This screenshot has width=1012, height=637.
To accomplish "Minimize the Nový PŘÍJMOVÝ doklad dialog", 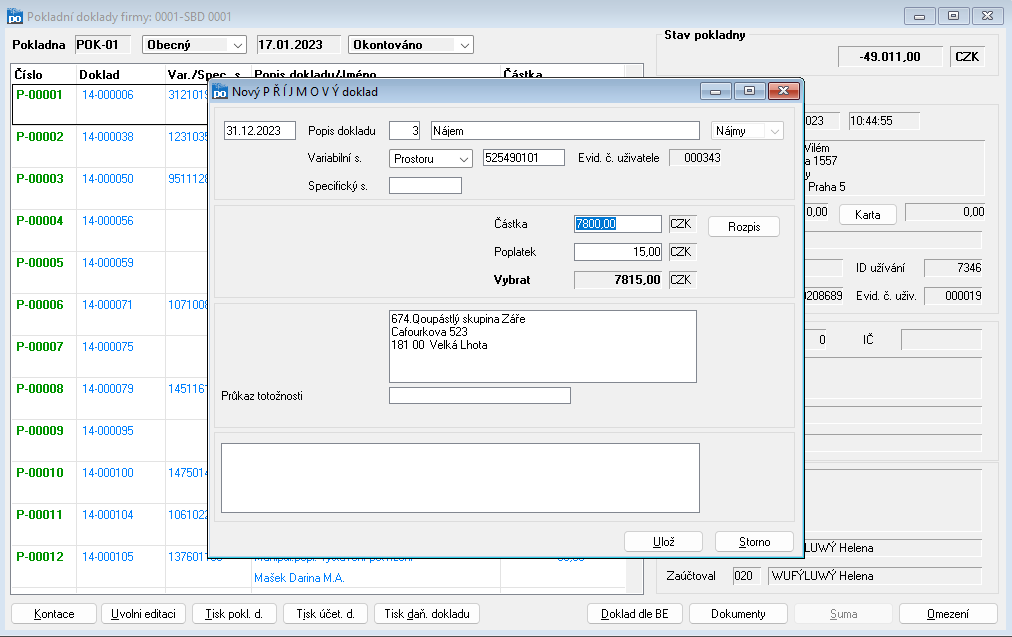I will 716,91.
